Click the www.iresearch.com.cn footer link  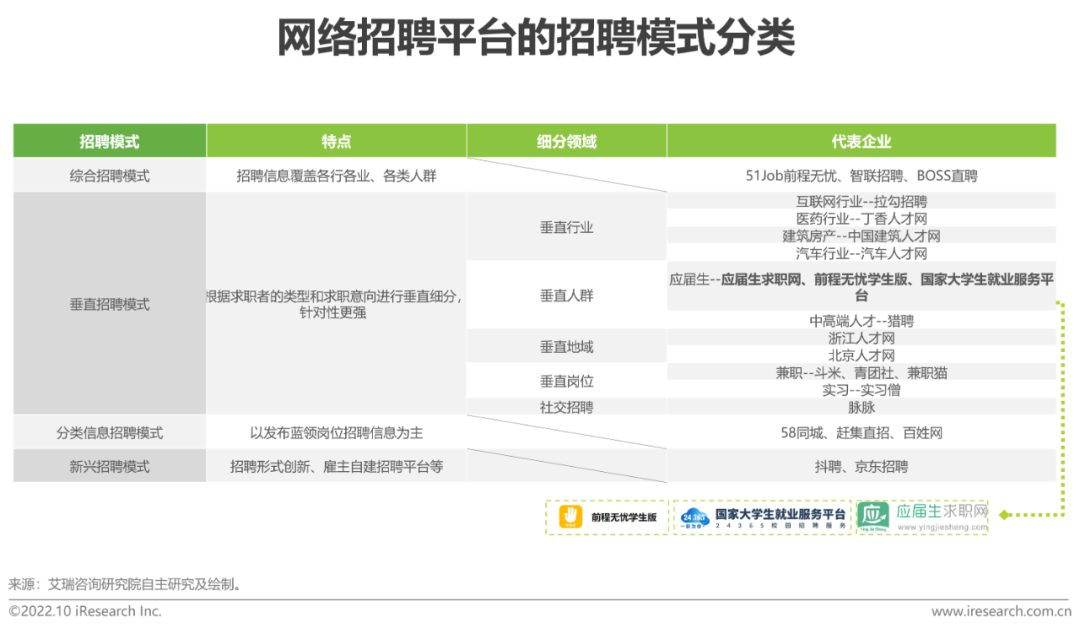click(1001, 611)
